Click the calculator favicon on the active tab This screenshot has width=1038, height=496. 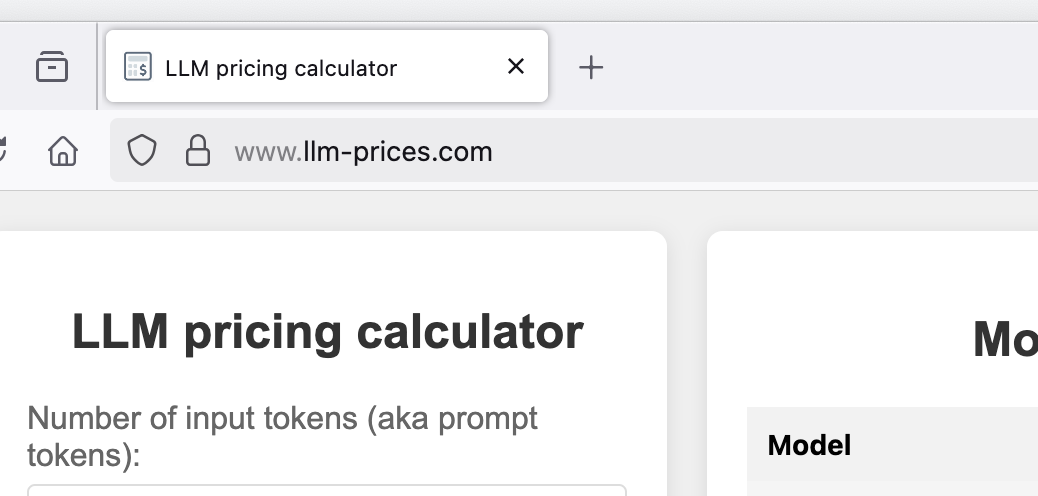tap(138, 67)
